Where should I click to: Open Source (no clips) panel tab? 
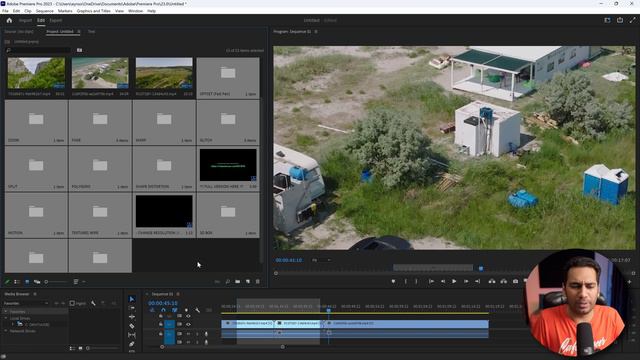[19, 31]
